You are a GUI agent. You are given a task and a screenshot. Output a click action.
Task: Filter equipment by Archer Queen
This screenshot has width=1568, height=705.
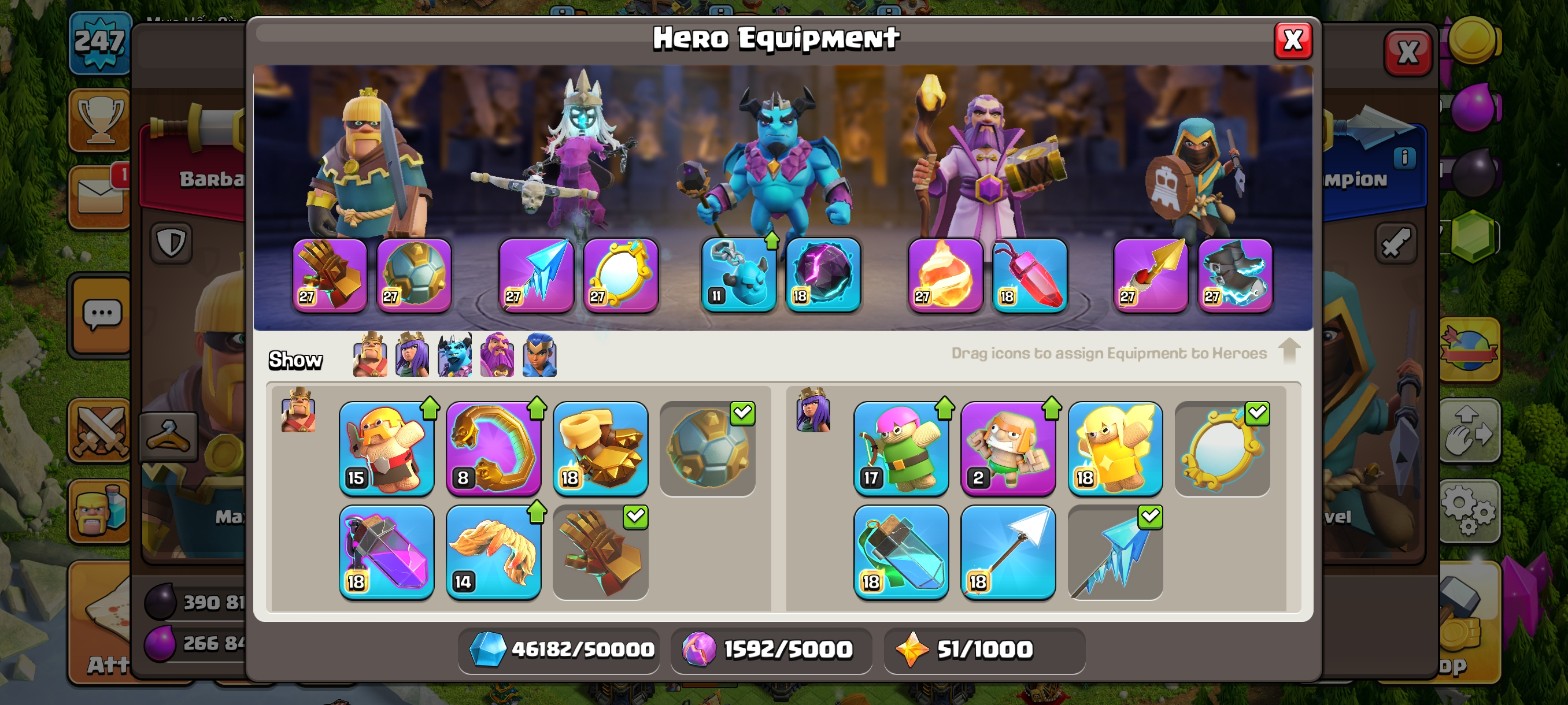point(412,355)
